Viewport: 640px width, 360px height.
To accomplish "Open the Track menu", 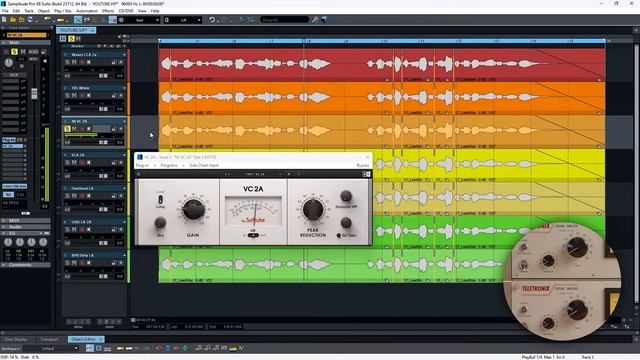I will pyautogui.click(x=29, y=11).
